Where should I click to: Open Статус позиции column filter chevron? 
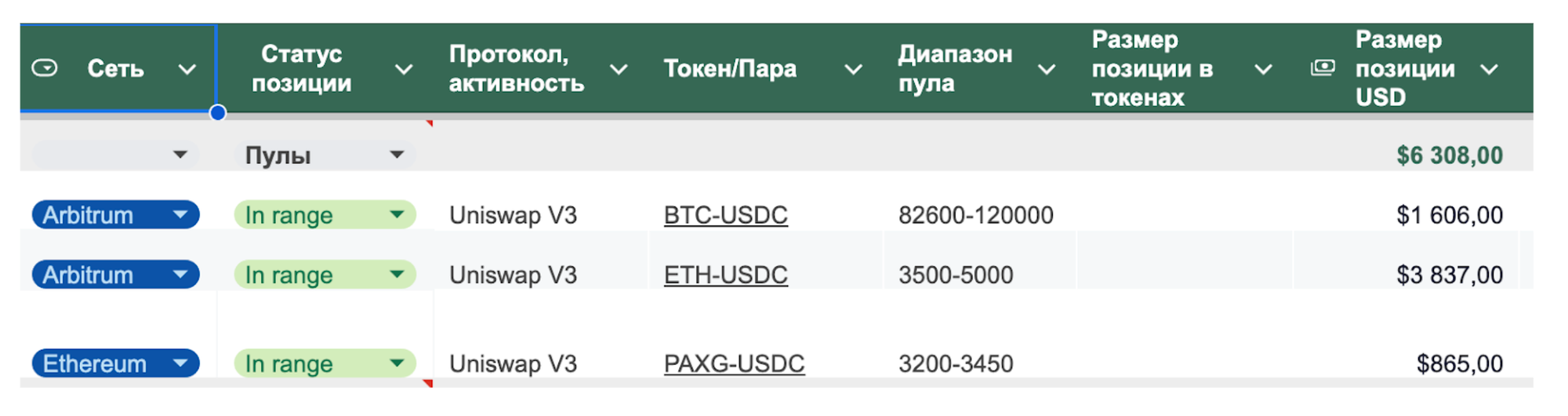(x=403, y=69)
